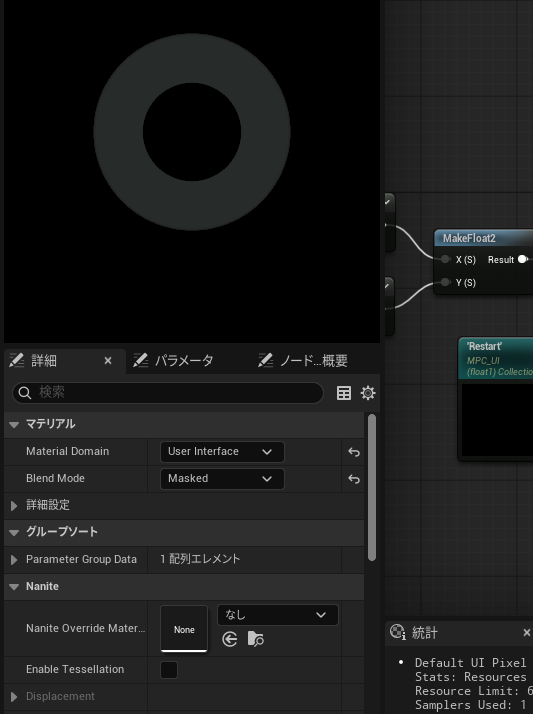Close the 詳細 tab
This screenshot has height=714, width=533.
(108, 361)
